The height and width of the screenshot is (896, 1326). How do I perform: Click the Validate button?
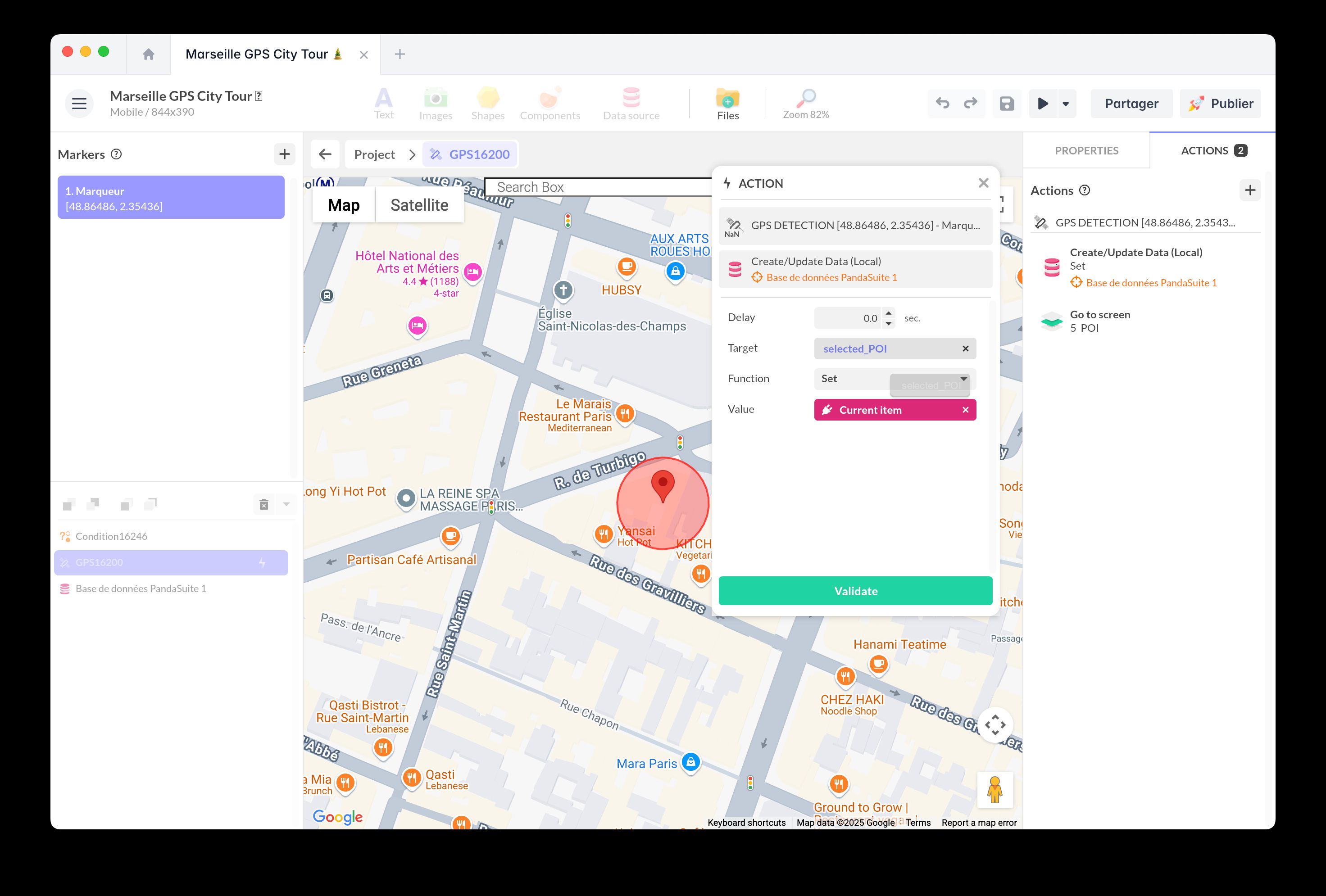[x=855, y=591]
